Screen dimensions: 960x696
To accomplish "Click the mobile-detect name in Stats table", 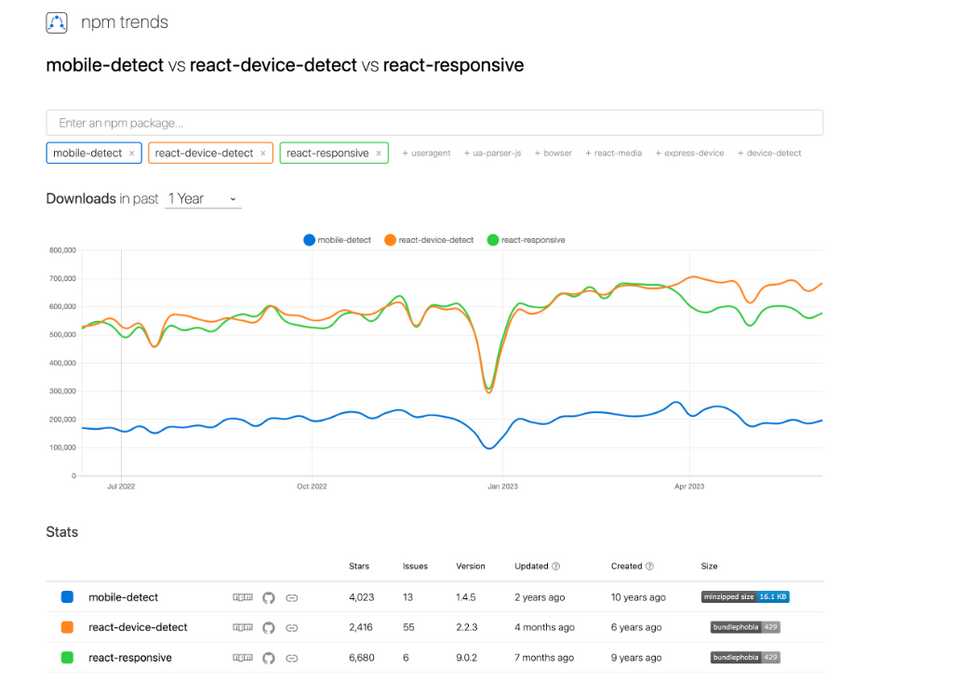I will (123, 597).
